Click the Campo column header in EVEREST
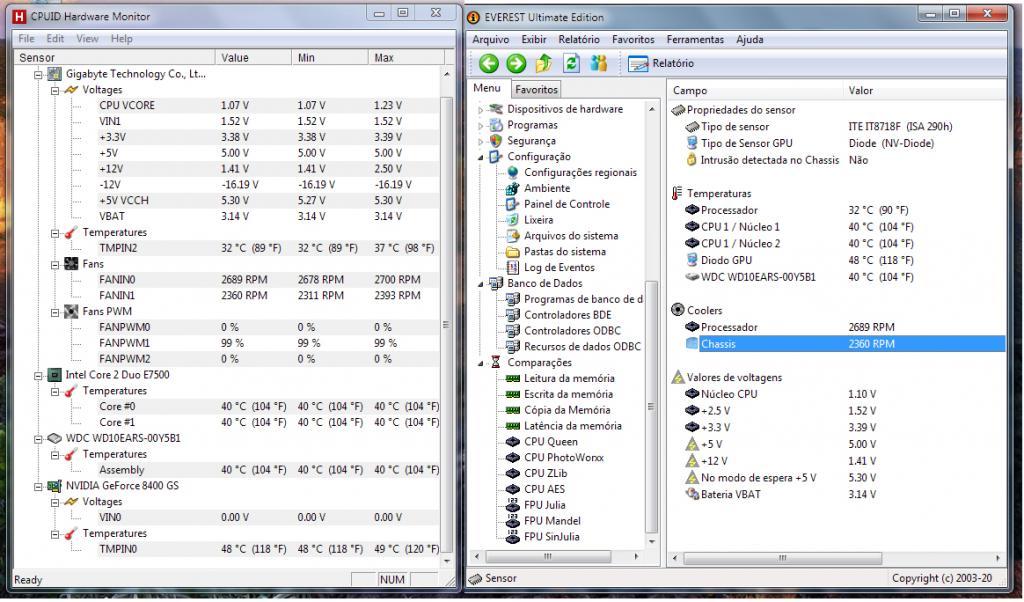This screenshot has width=1024, height=602. tap(756, 90)
